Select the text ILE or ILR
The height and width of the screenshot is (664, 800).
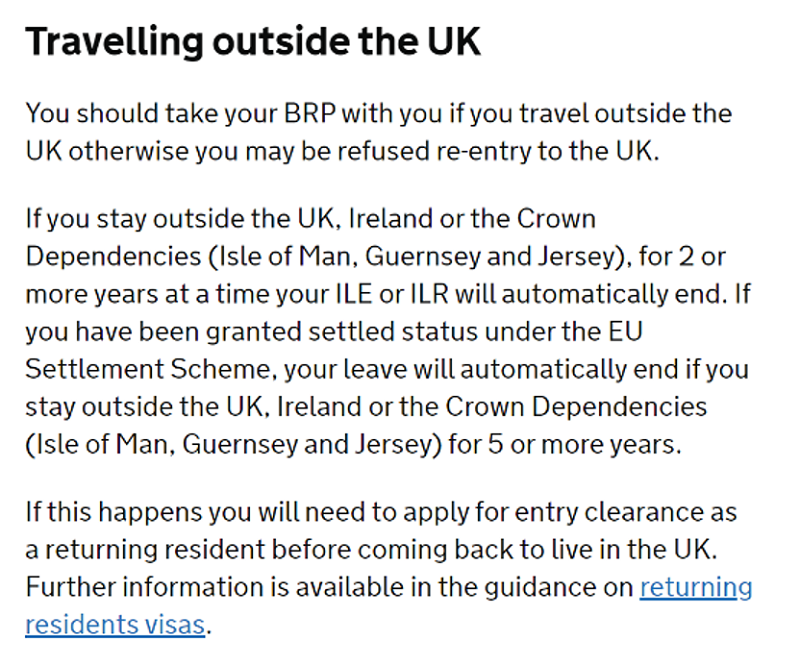391,294
